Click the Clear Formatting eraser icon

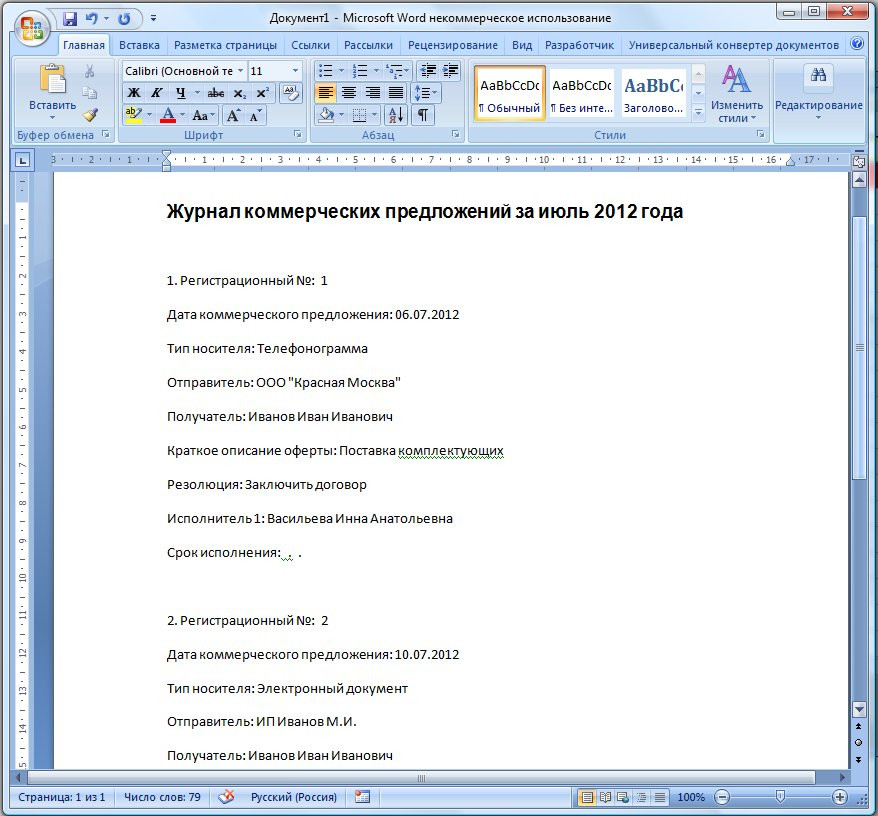click(x=291, y=93)
